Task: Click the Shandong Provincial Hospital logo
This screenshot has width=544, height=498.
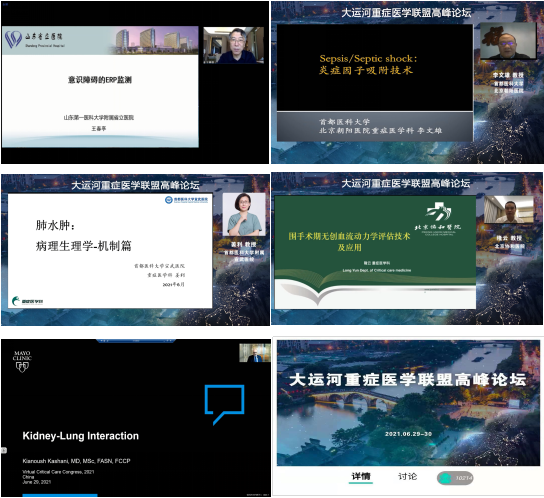Action: coord(34,40)
